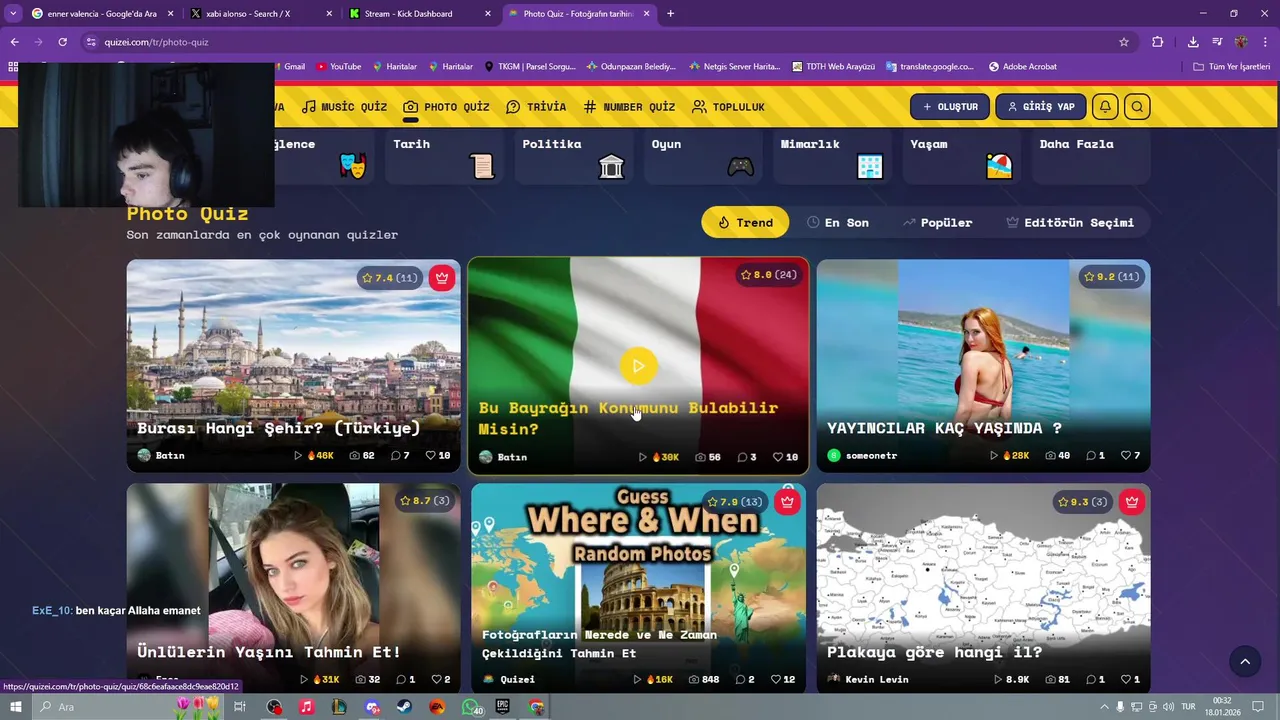Click the 8.7 star rating on Ünlülerin quiz
The image size is (1280, 720).
(x=425, y=501)
